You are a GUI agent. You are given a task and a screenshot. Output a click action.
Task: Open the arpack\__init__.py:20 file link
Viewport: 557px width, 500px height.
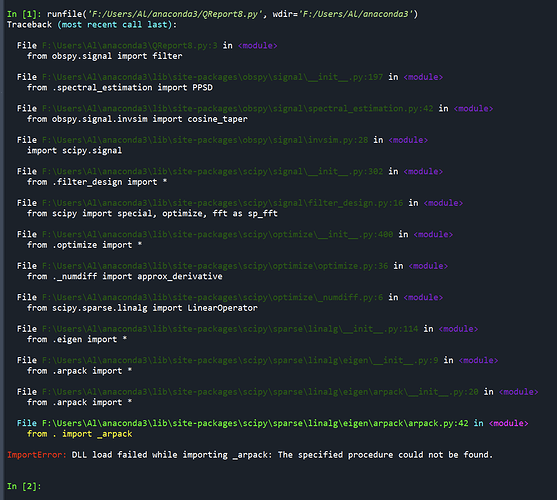point(260,392)
